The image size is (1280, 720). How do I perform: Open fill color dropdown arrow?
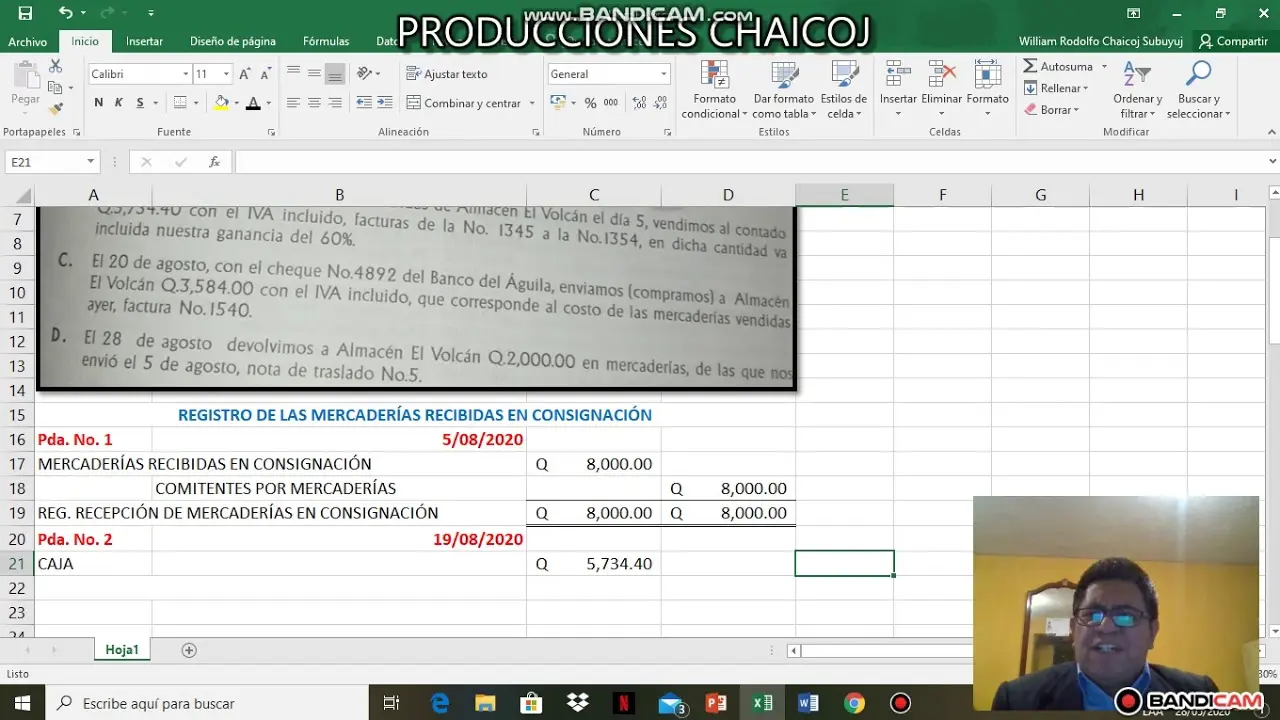pos(235,103)
